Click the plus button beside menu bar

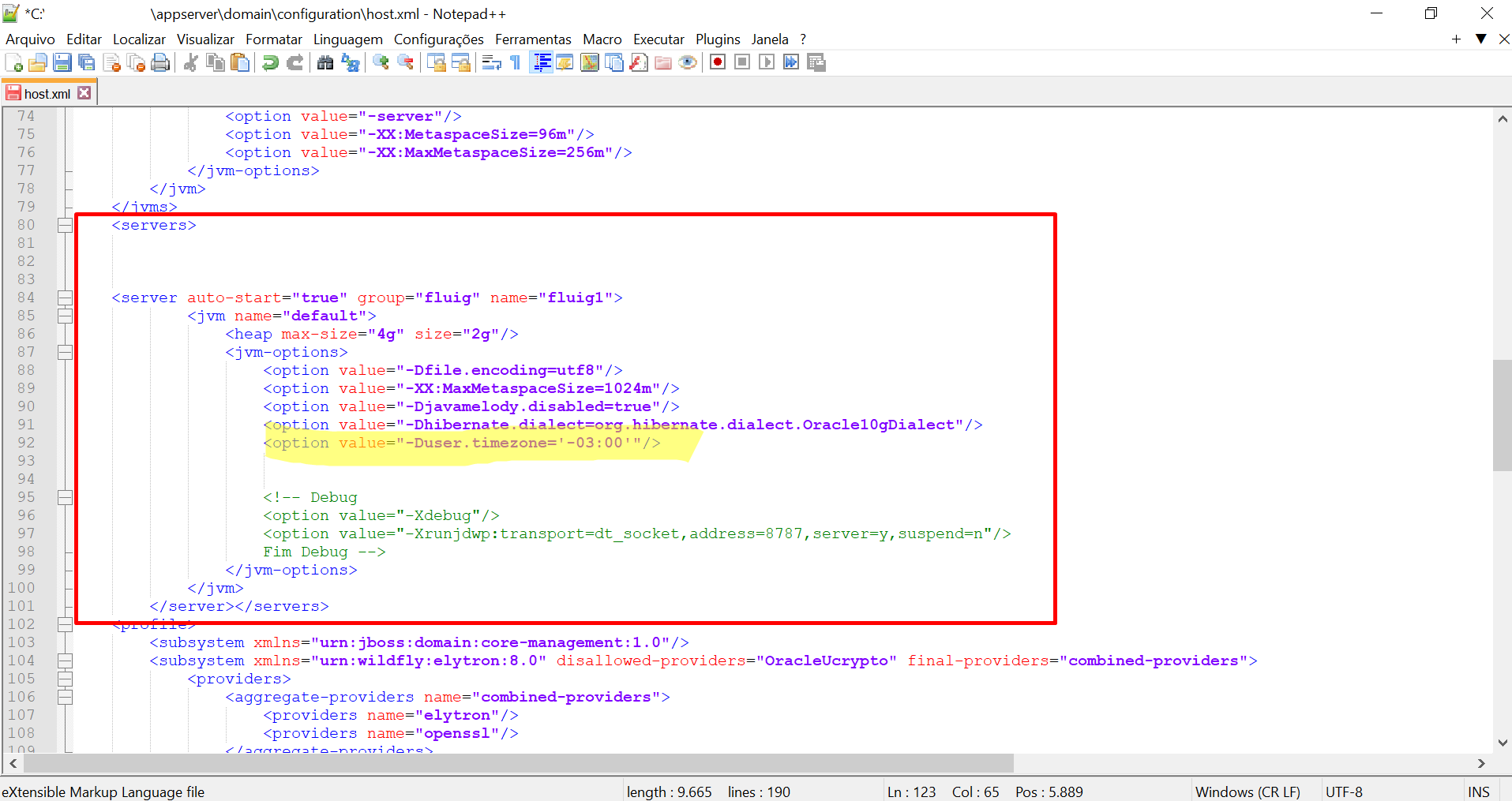pos(1456,39)
